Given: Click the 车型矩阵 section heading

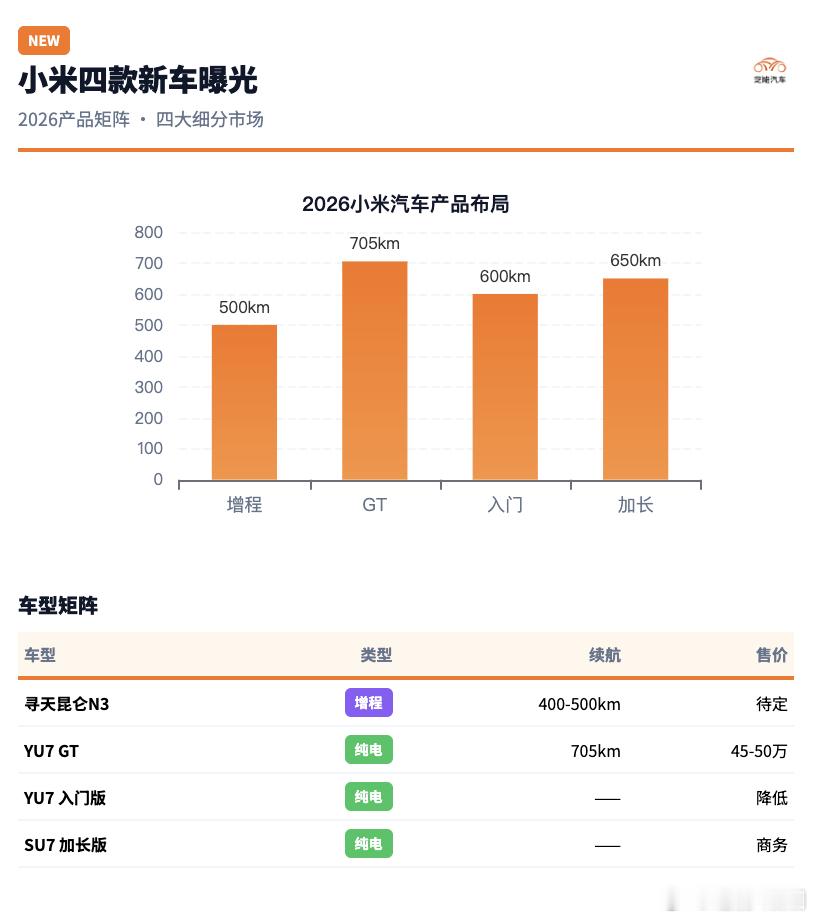Looking at the screenshot, I should [x=58, y=606].
